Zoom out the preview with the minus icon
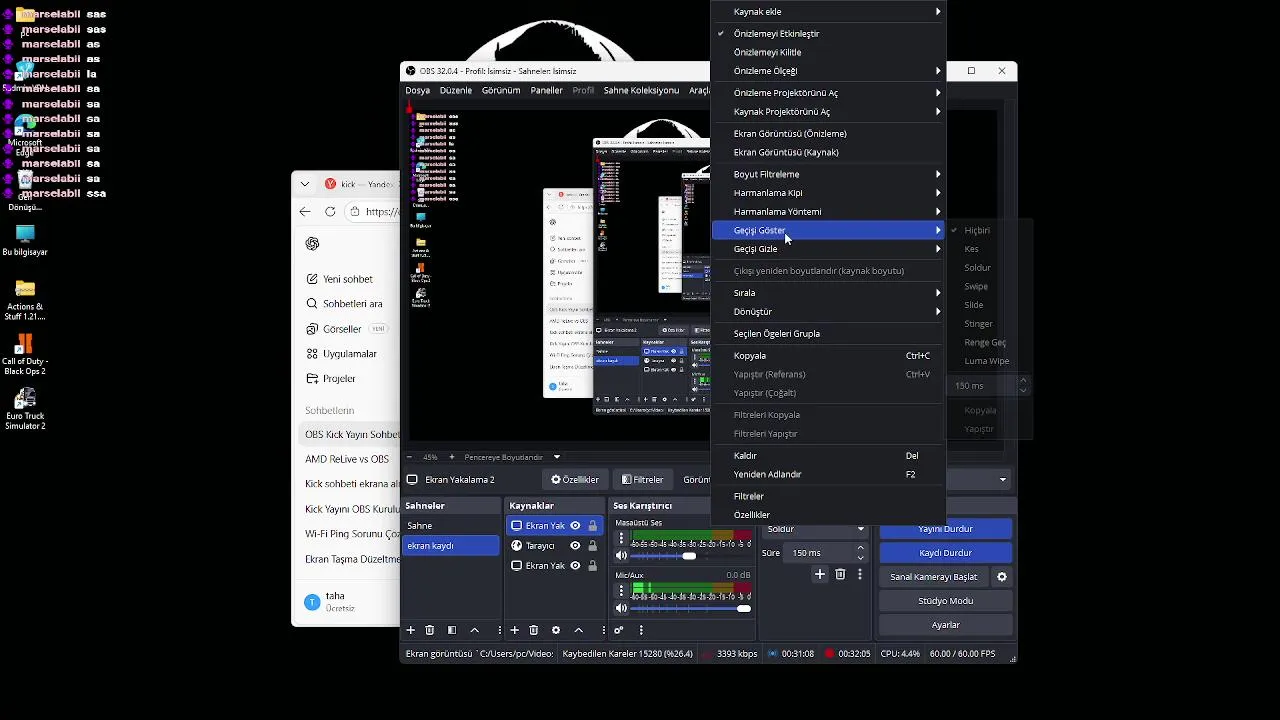The image size is (1280, 720). (409, 457)
